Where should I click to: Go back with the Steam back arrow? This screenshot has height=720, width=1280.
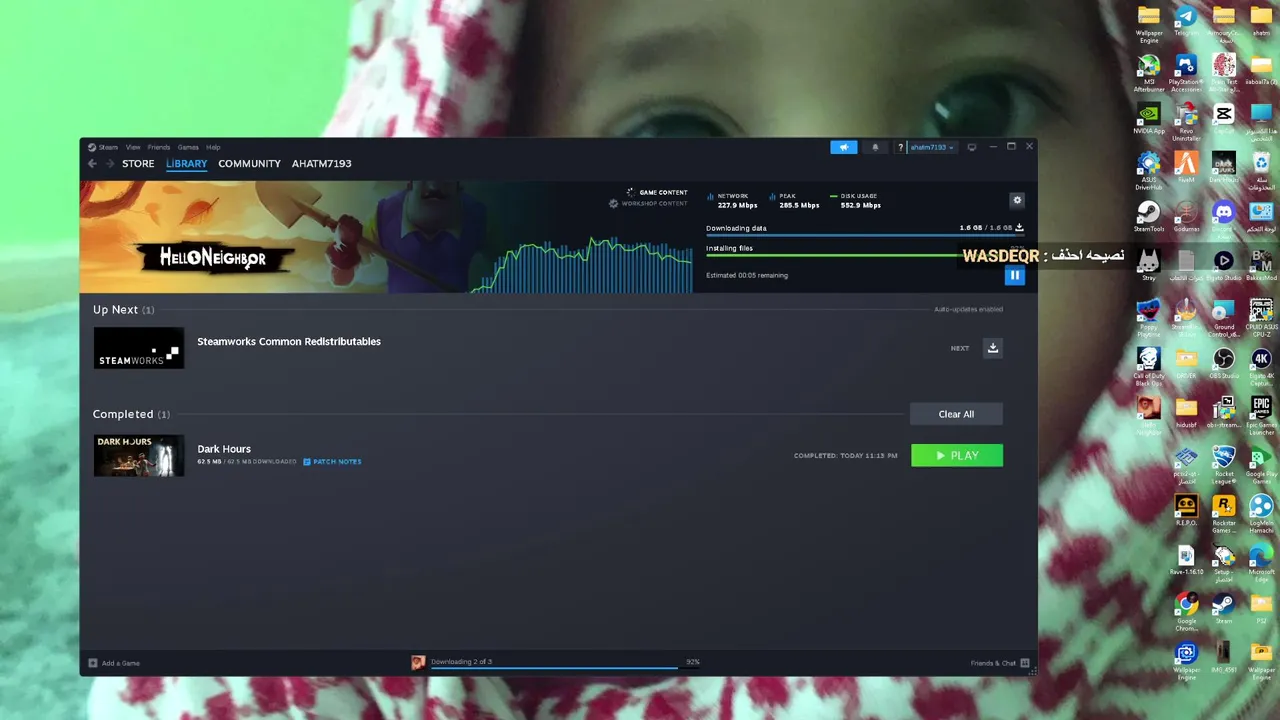point(92,164)
